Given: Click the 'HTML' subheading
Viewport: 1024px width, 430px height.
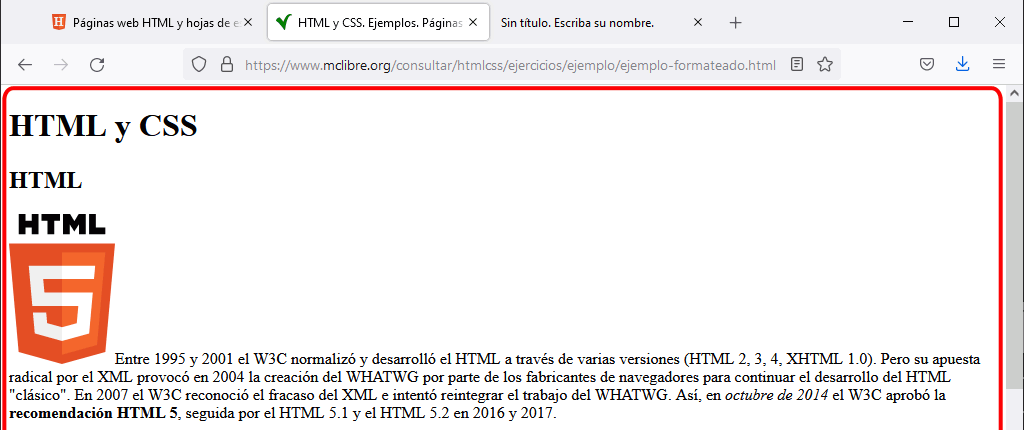Looking at the screenshot, I should [46, 180].
